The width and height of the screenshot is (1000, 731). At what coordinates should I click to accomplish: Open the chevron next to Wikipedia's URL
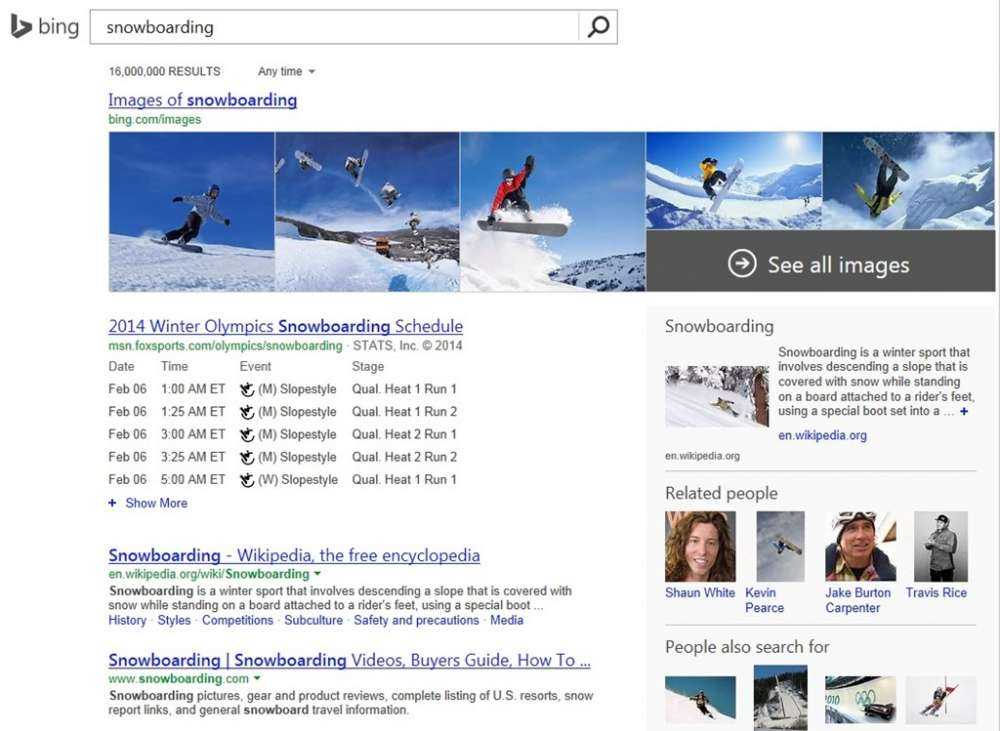[x=317, y=574]
